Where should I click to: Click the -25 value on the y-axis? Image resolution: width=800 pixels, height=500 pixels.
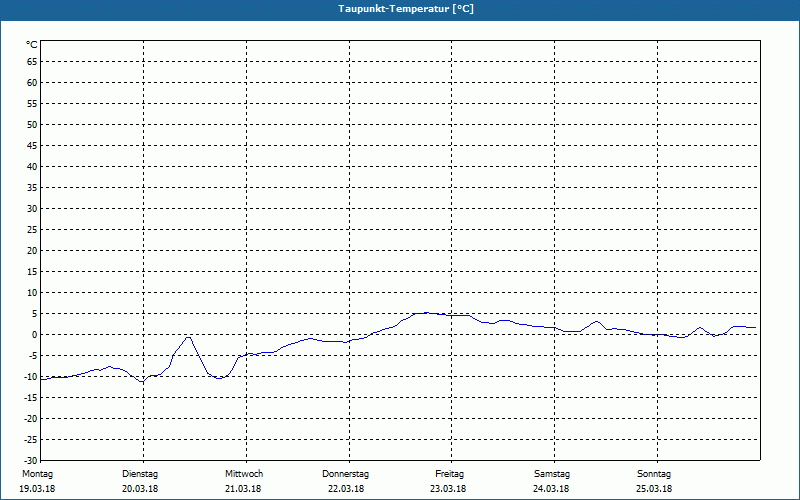coord(31,439)
